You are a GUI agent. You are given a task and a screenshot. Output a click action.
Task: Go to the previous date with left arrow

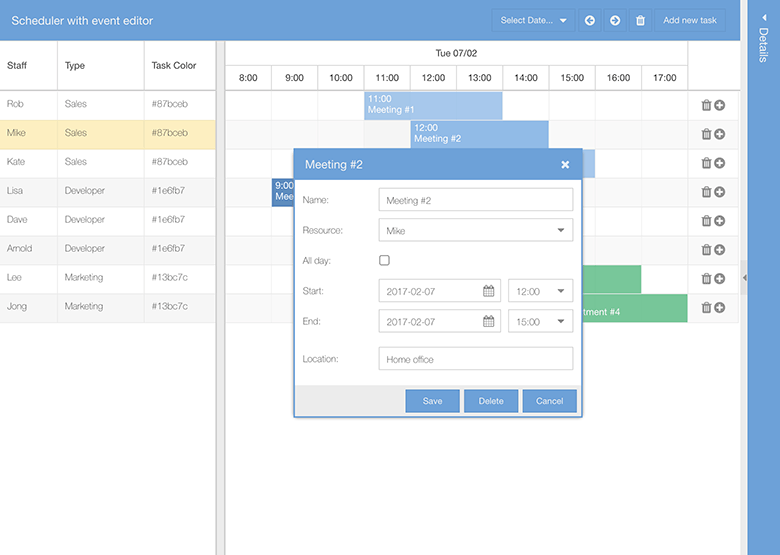point(589,20)
